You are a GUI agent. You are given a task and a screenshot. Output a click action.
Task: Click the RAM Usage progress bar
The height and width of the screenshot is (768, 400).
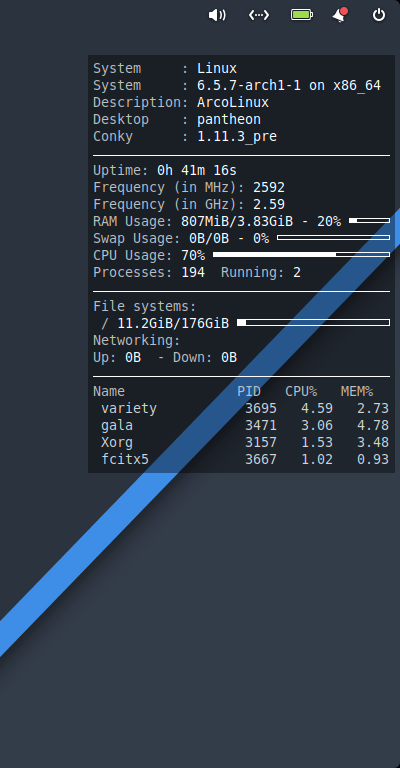coord(369,221)
